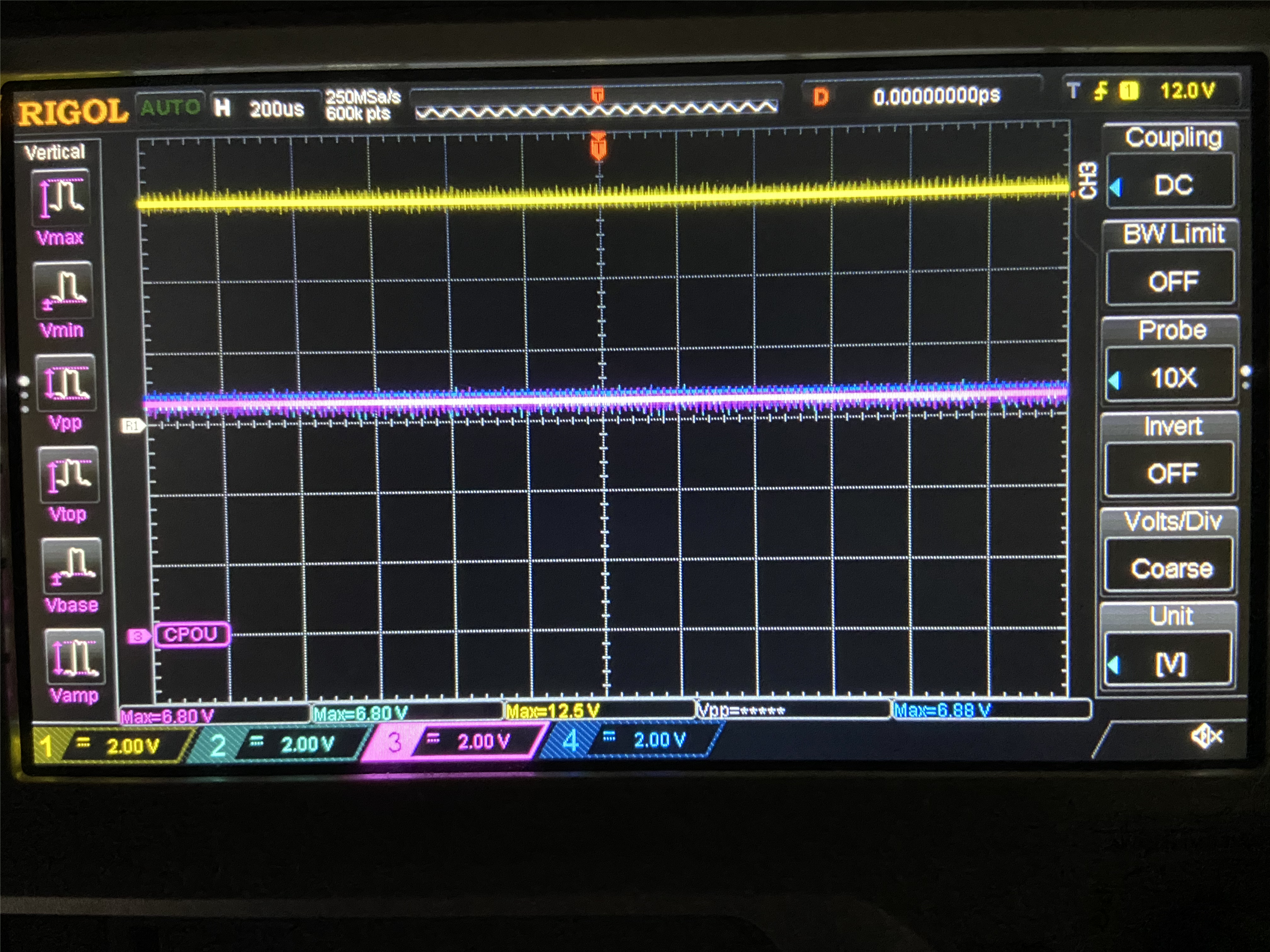Click the cyan Max=6.80V measurement
The width and height of the screenshot is (1270, 952).
[x=360, y=713]
